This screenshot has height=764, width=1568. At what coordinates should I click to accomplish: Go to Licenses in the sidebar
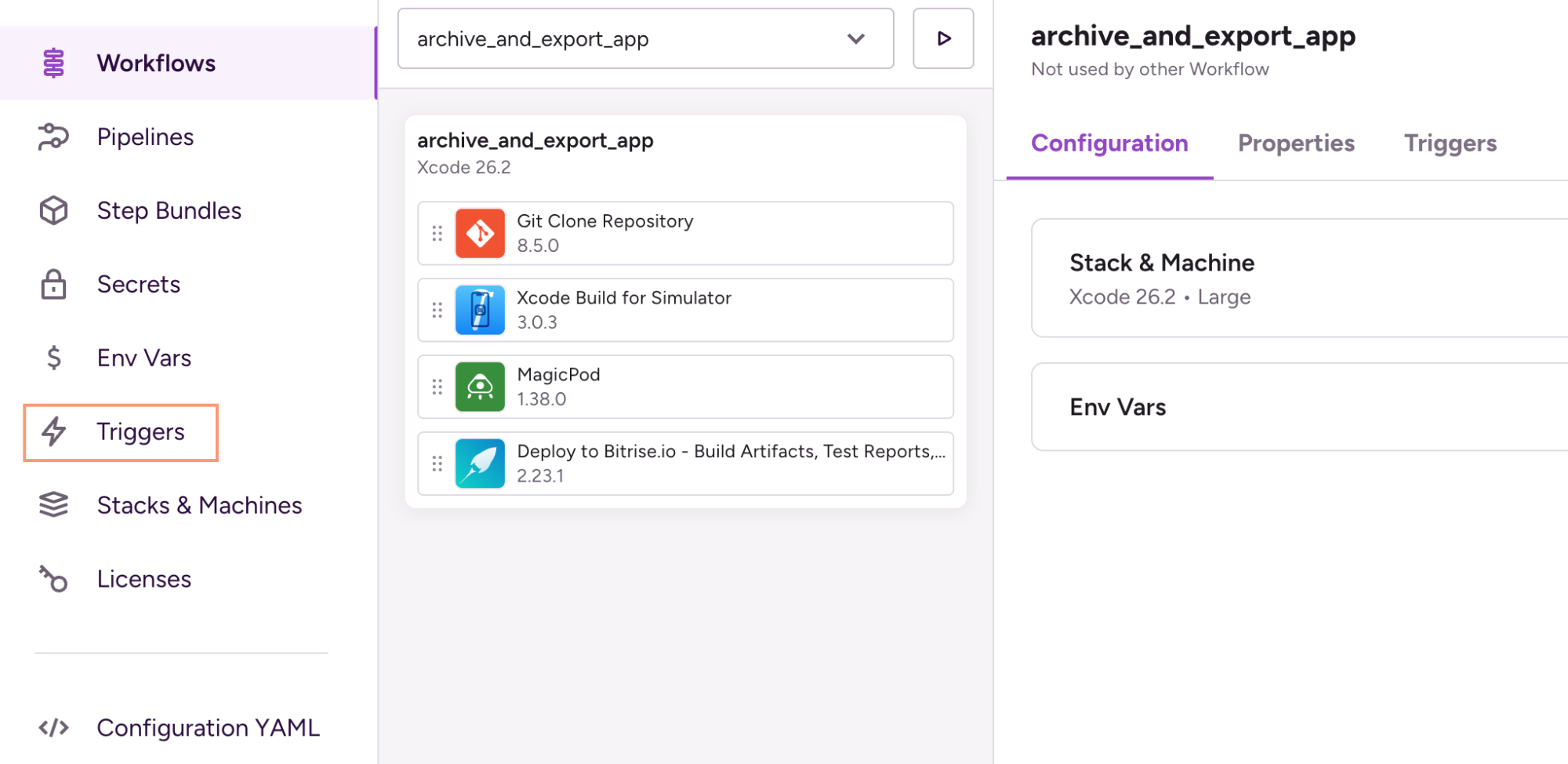[143, 580]
